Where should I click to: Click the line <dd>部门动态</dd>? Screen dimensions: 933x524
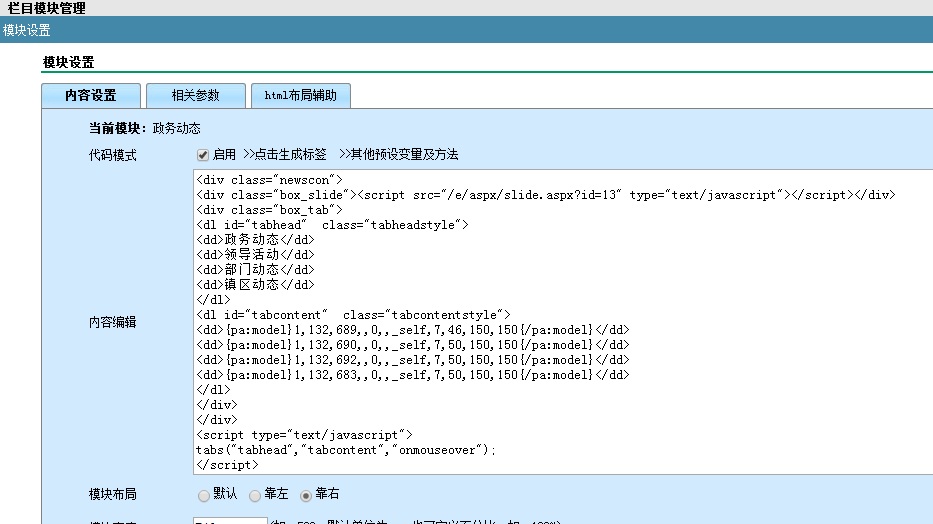(x=255, y=269)
